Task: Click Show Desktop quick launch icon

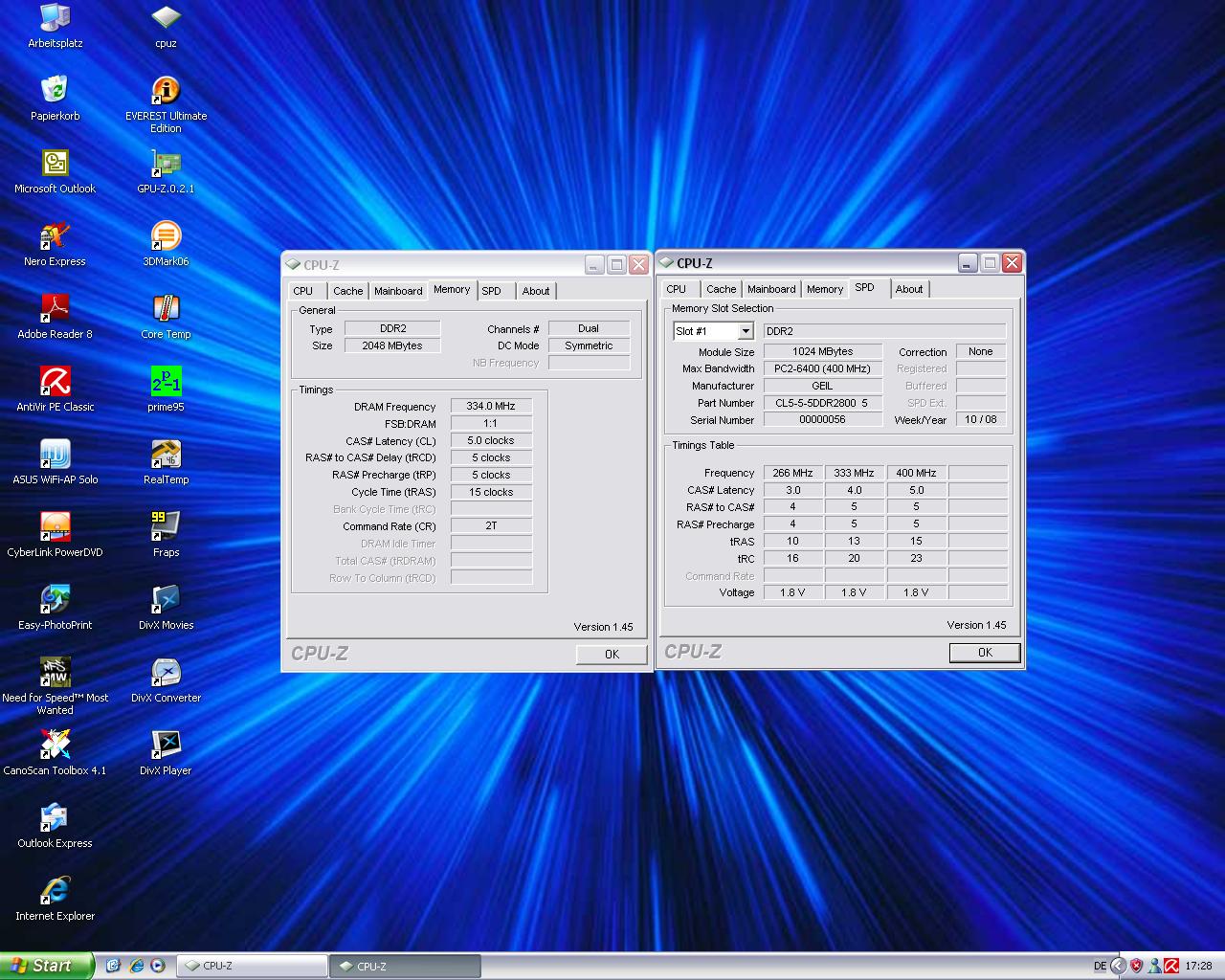Action: [114, 967]
